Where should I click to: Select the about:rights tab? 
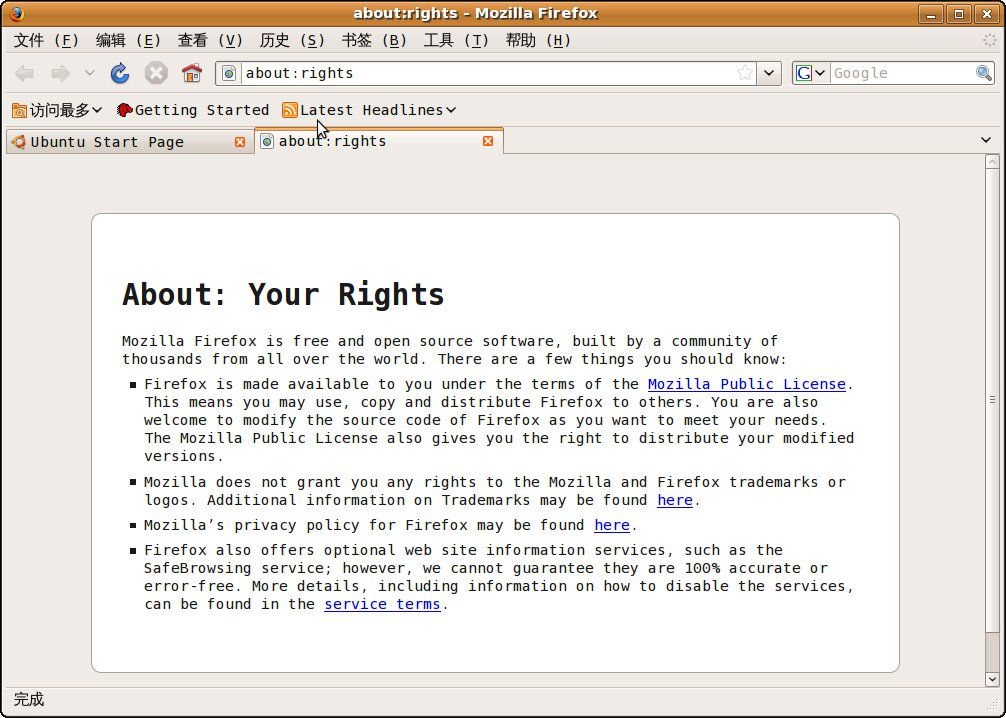[379, 141]
